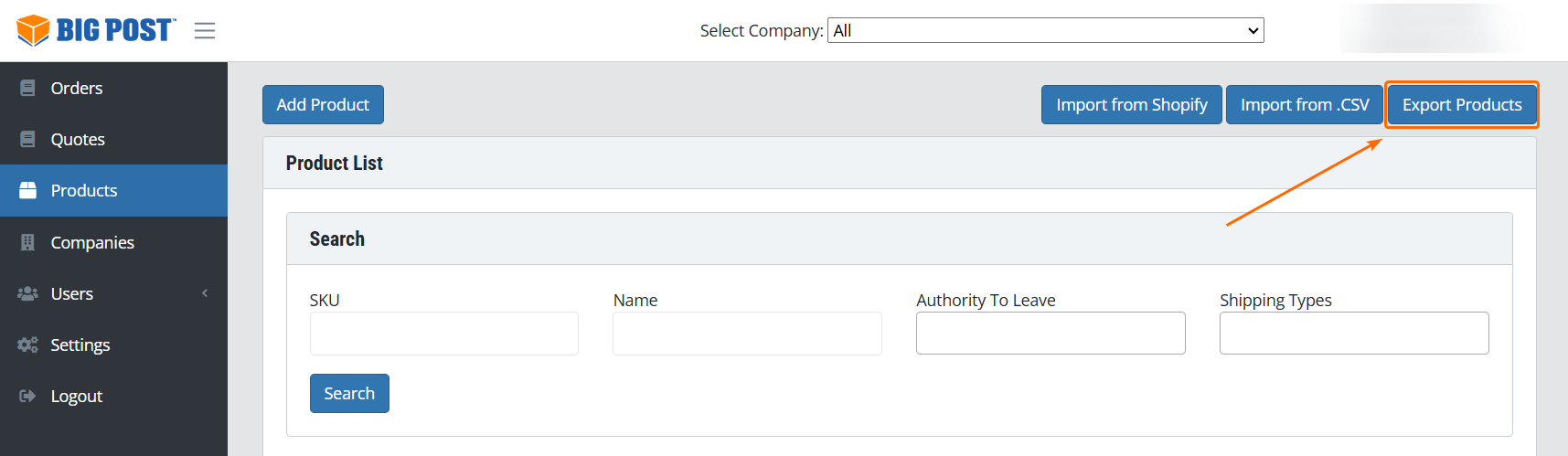Click Import from Shopify

tap(1131, 105)
